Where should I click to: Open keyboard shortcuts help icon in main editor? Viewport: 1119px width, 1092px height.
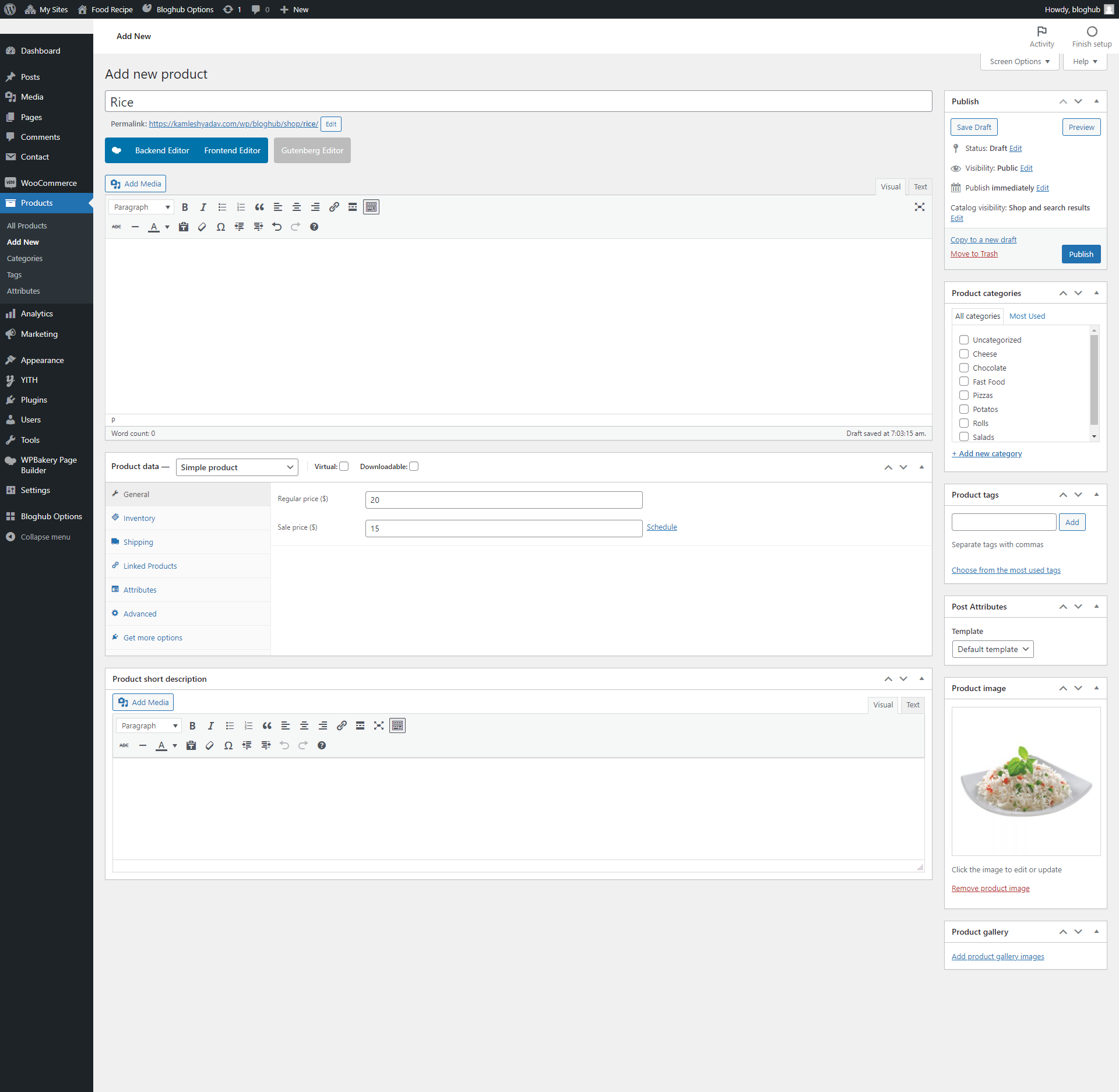(x=314, y=227)
